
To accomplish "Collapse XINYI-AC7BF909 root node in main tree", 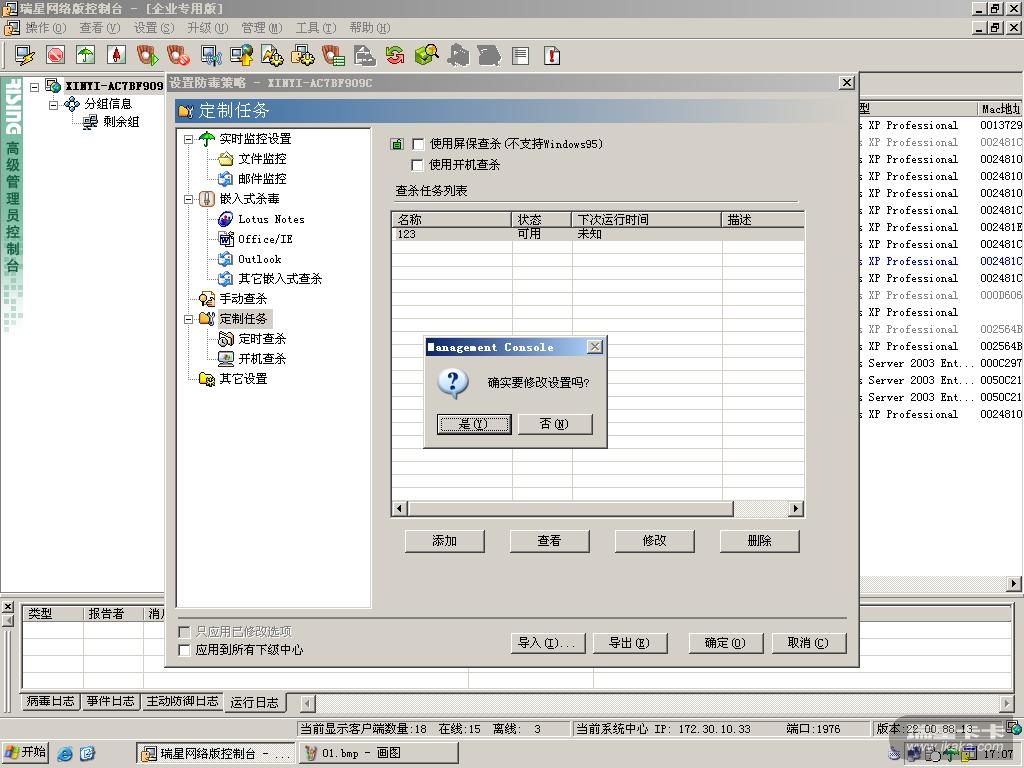I will (35, 86).
